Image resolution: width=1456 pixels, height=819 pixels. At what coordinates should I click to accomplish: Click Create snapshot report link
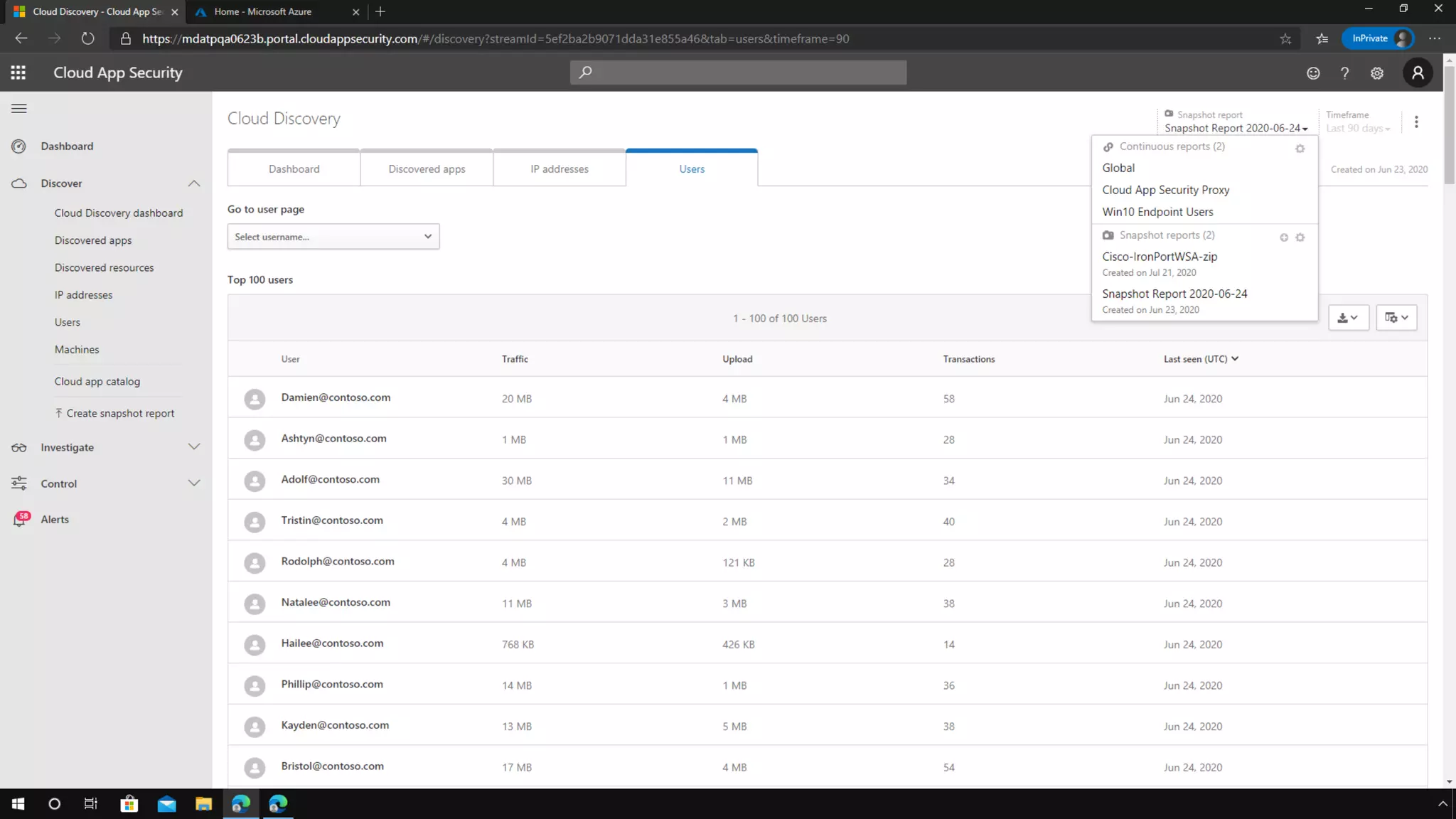click(x=119, y=414)
